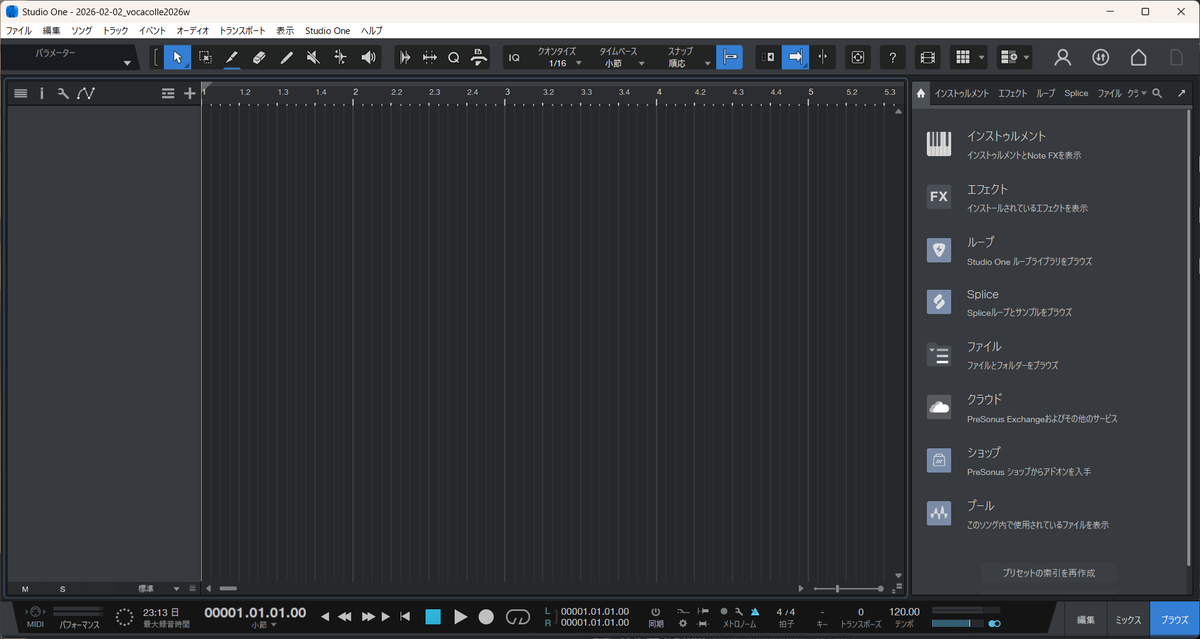Open the transfers updates icon
Image resolution: width=1200 pixels, height=639 pixels.
[x=1100, y=57]
